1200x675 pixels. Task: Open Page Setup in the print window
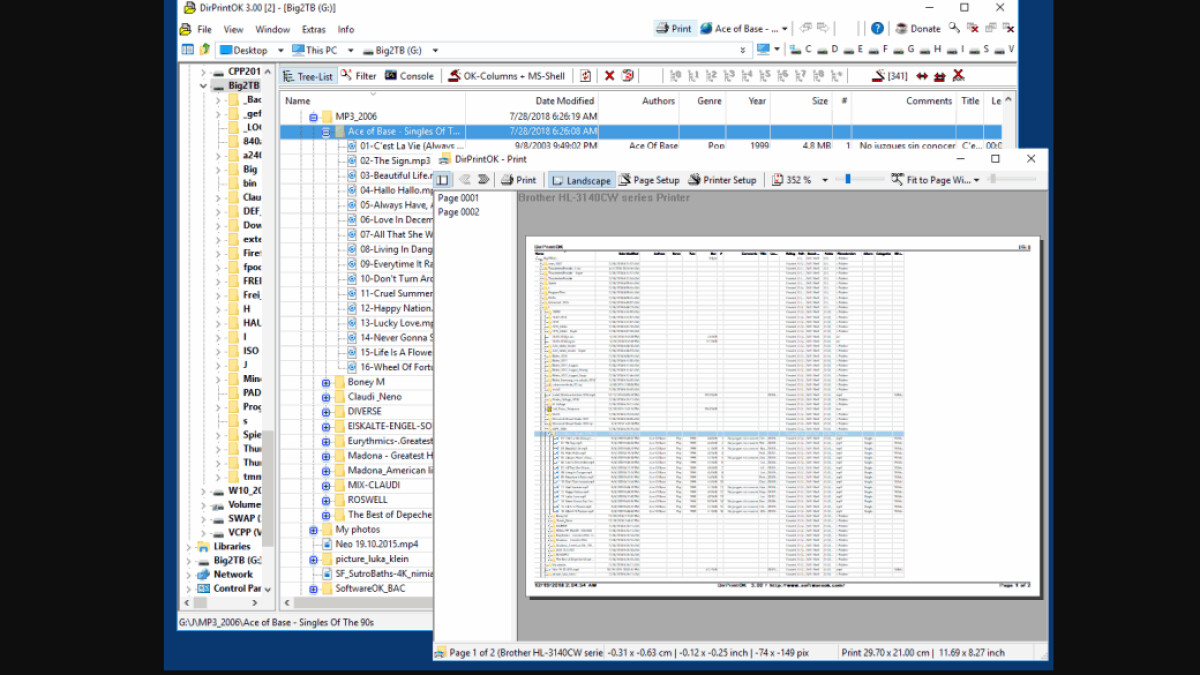click(x=648, y=180)
